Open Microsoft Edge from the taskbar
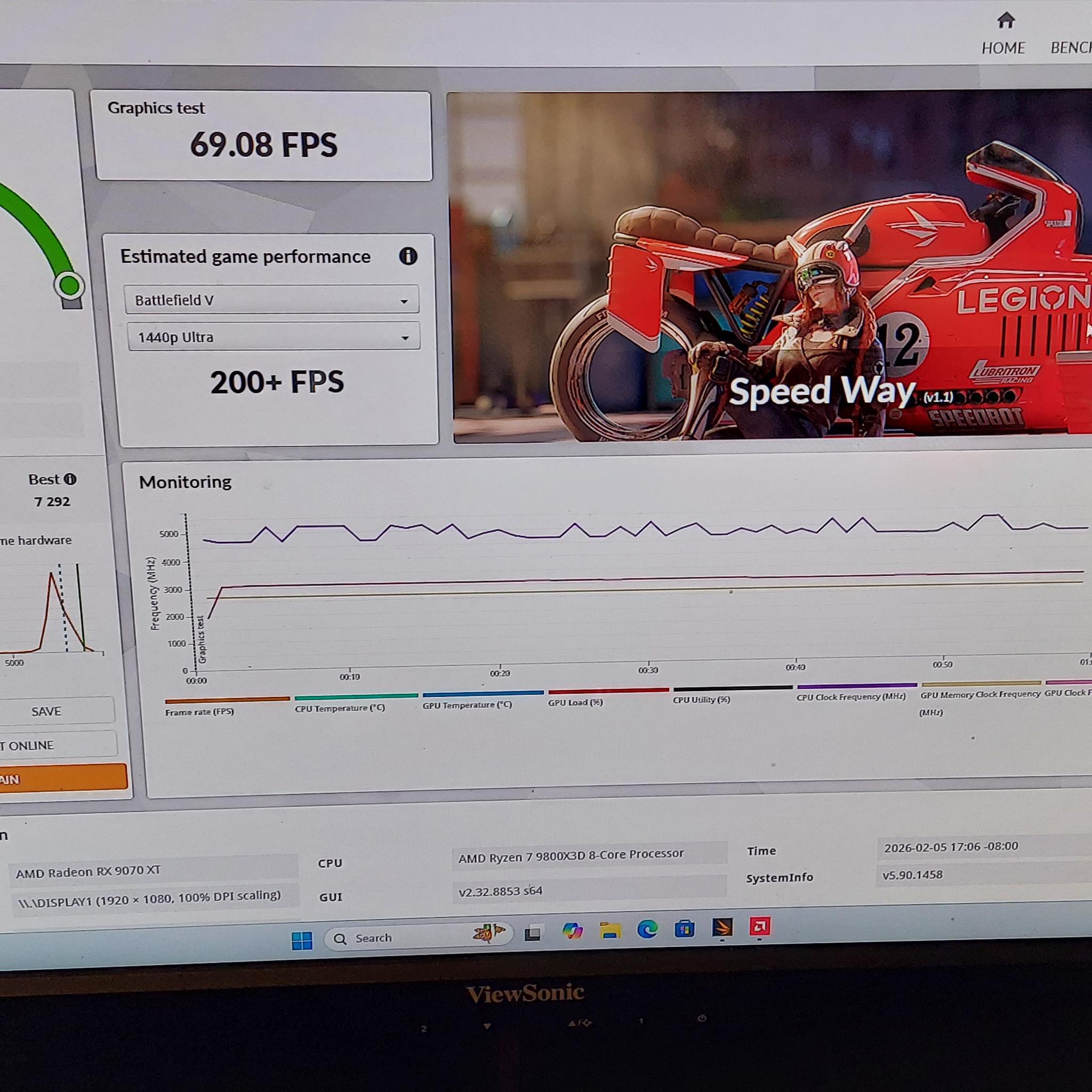 647,929
